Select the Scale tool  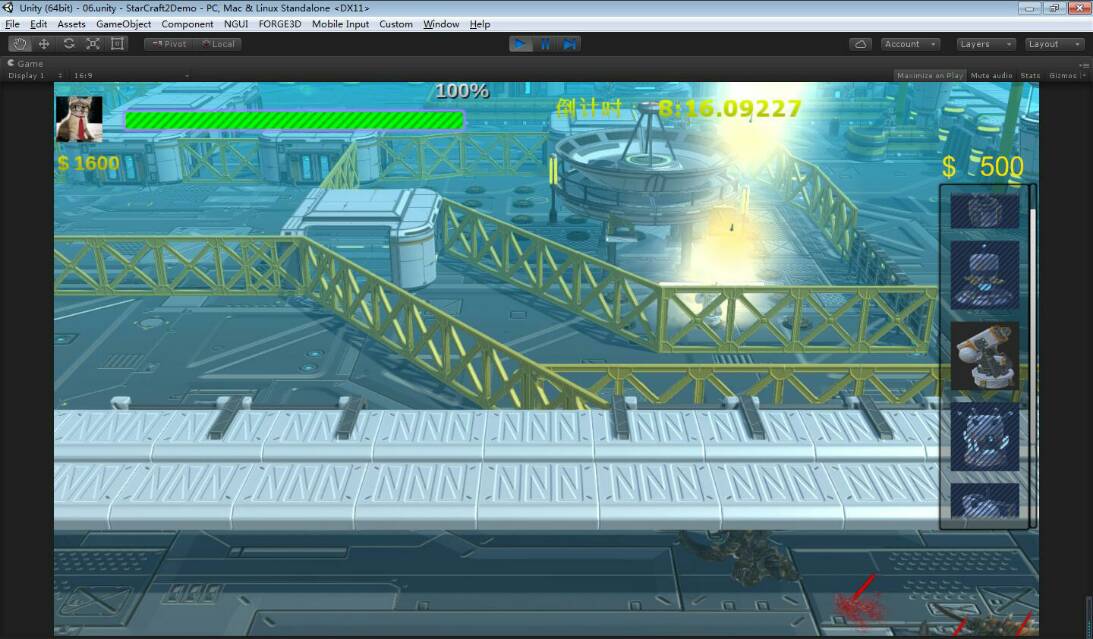93,44
